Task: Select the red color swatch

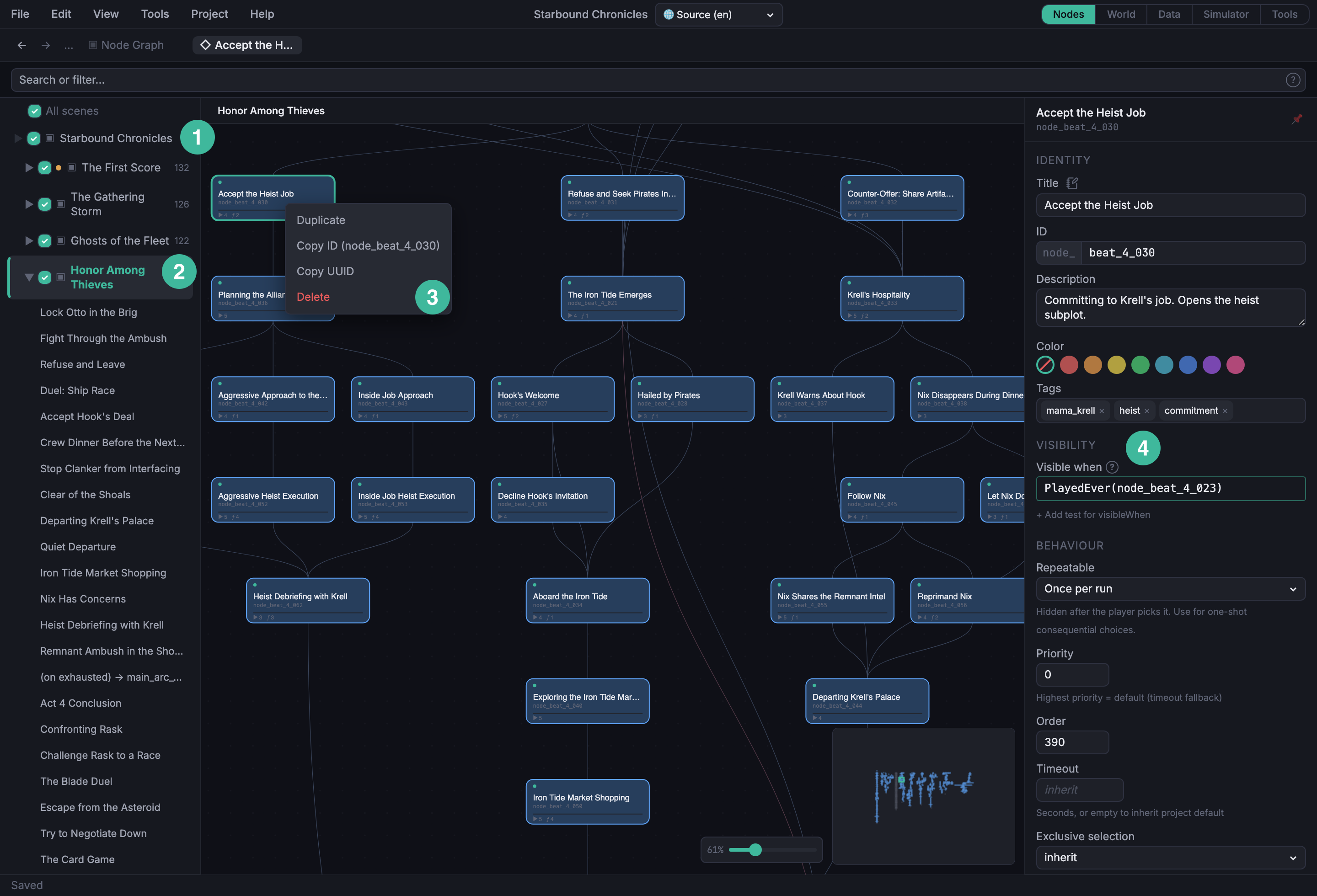Action: tap(1069, 365)
